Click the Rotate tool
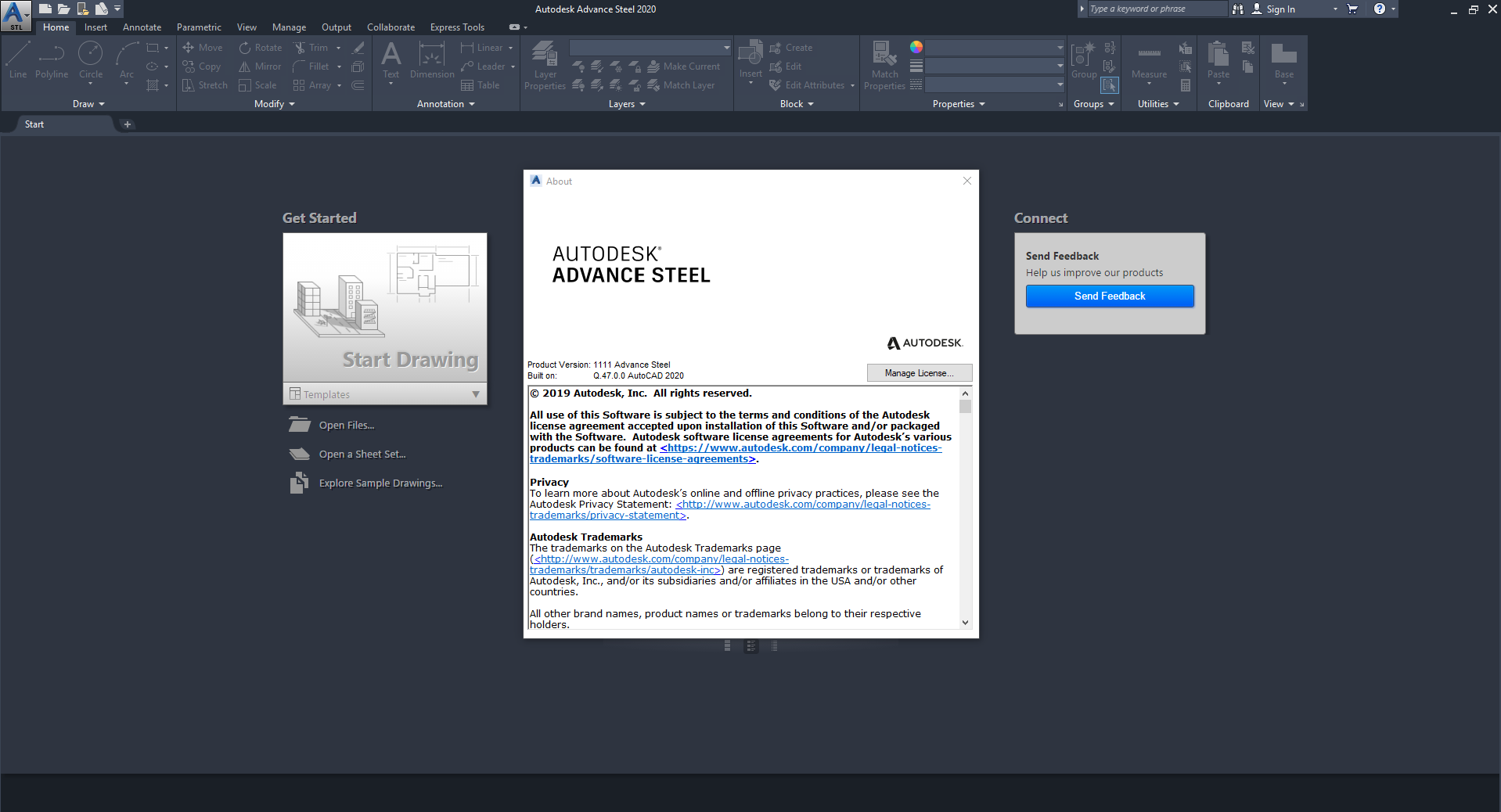This screenshot has height=812, width=1501. coord(261,48)
